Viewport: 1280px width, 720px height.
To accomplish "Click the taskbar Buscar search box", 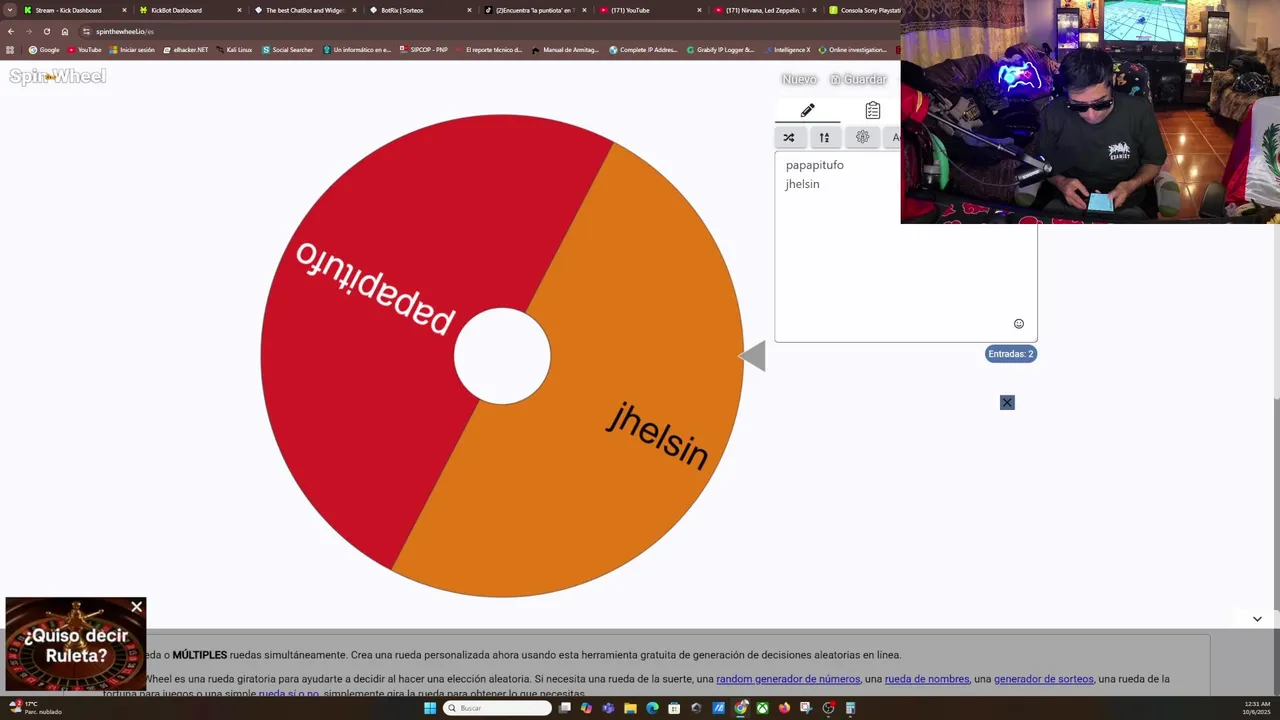I will (497, 708).
